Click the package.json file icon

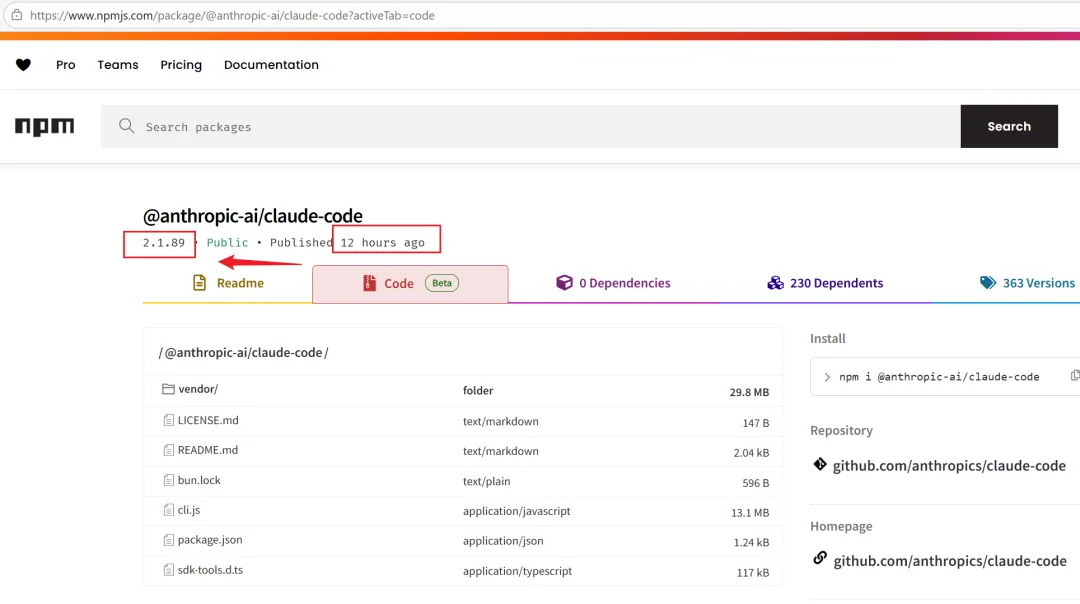(x=169, y=540)
